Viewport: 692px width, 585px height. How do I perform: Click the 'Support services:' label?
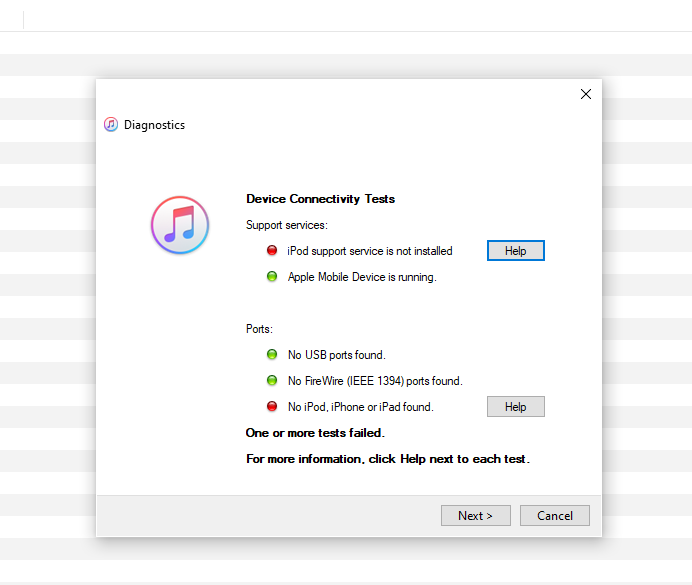coord(287,225)
